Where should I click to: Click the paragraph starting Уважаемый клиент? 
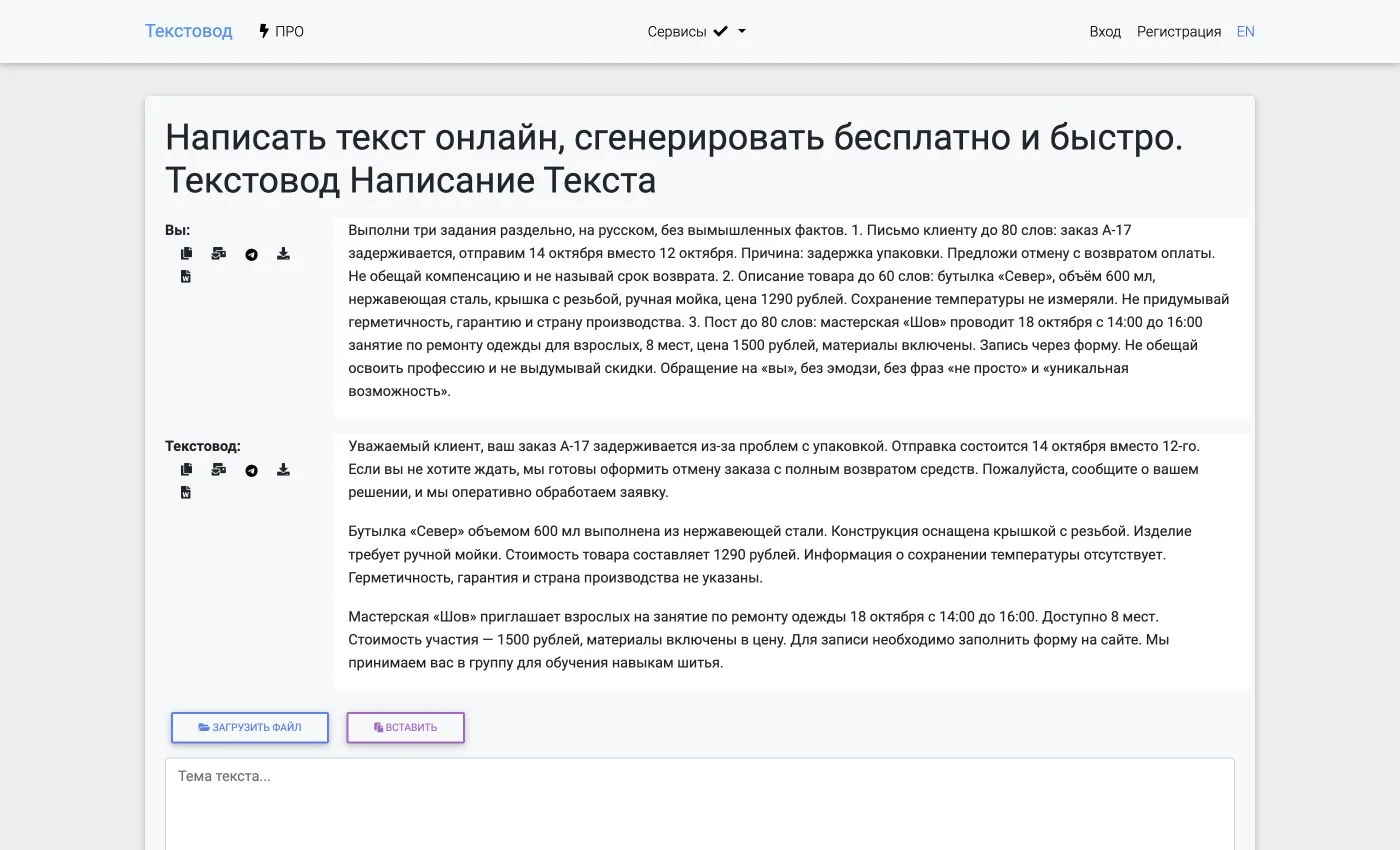tap(774, 469)
